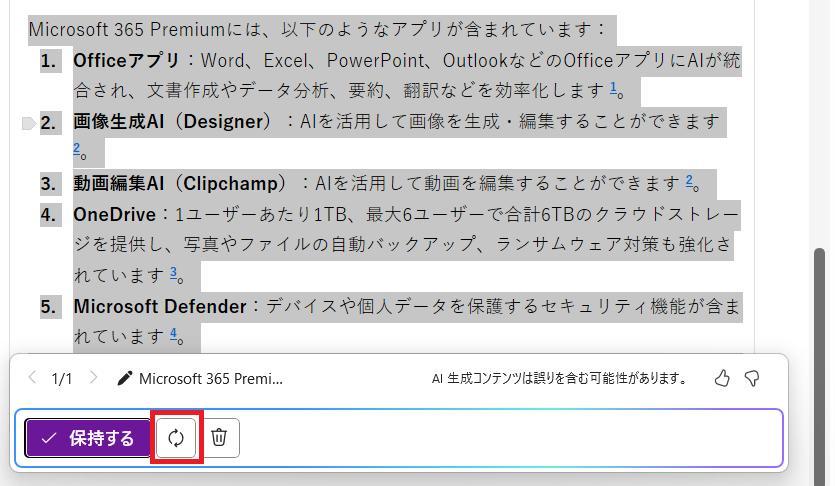Open footnote 3 after the OneDrive item

[x=174, y=273]
